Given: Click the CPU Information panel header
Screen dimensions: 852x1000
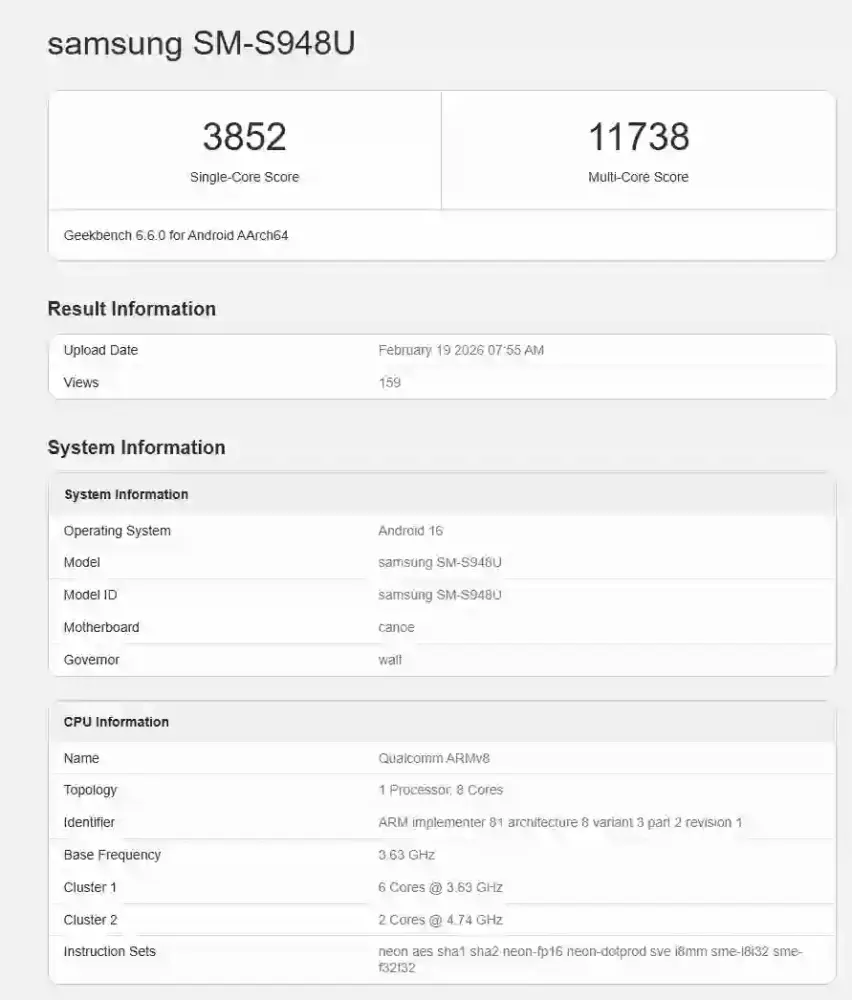Looking at the screenshot, I should [117, 721].
